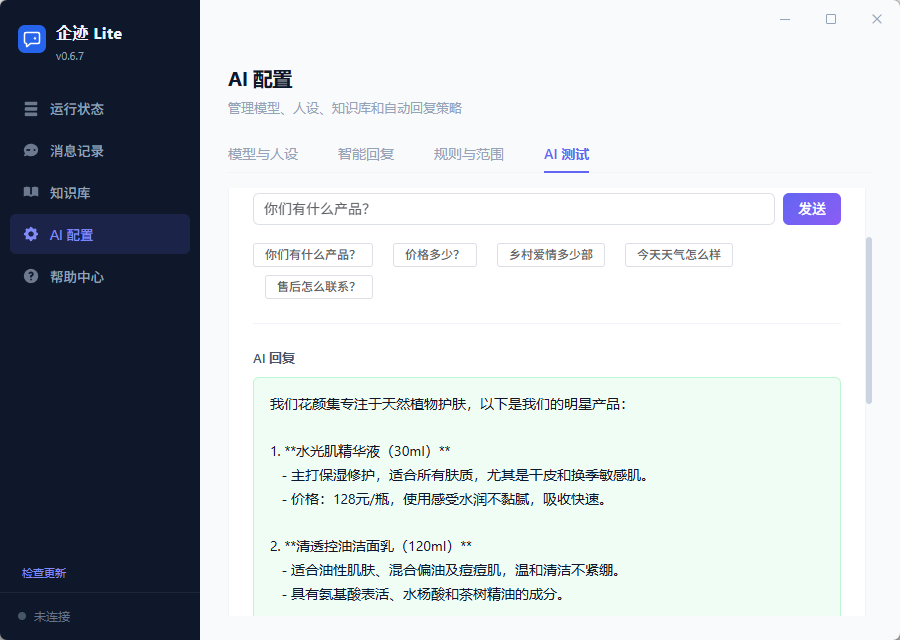
Task: Open the 规则与范围 tab
Action: tap(468, 155)
